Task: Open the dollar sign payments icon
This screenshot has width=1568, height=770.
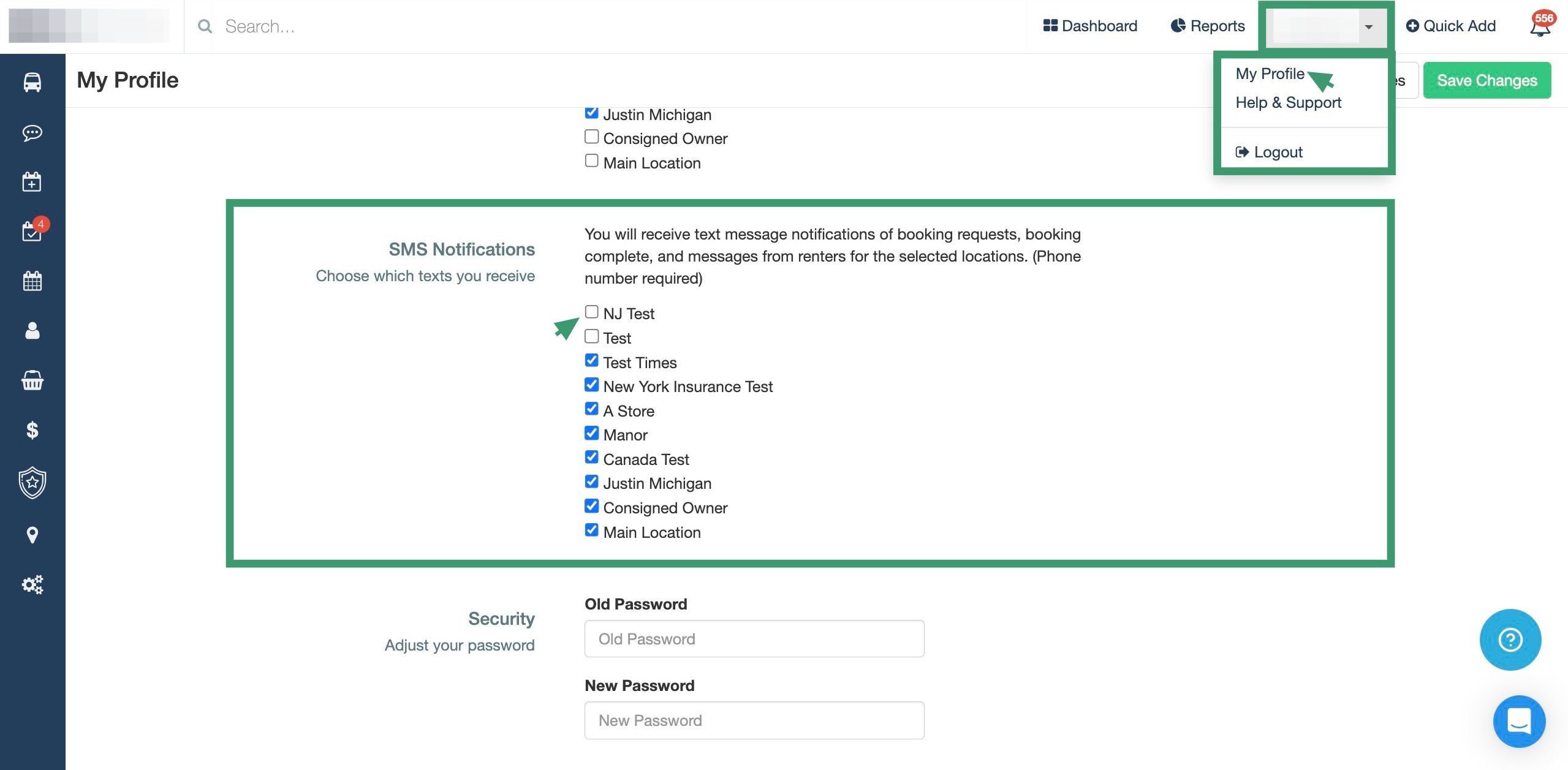Action: pyautogui.click(x=32, y=430)
